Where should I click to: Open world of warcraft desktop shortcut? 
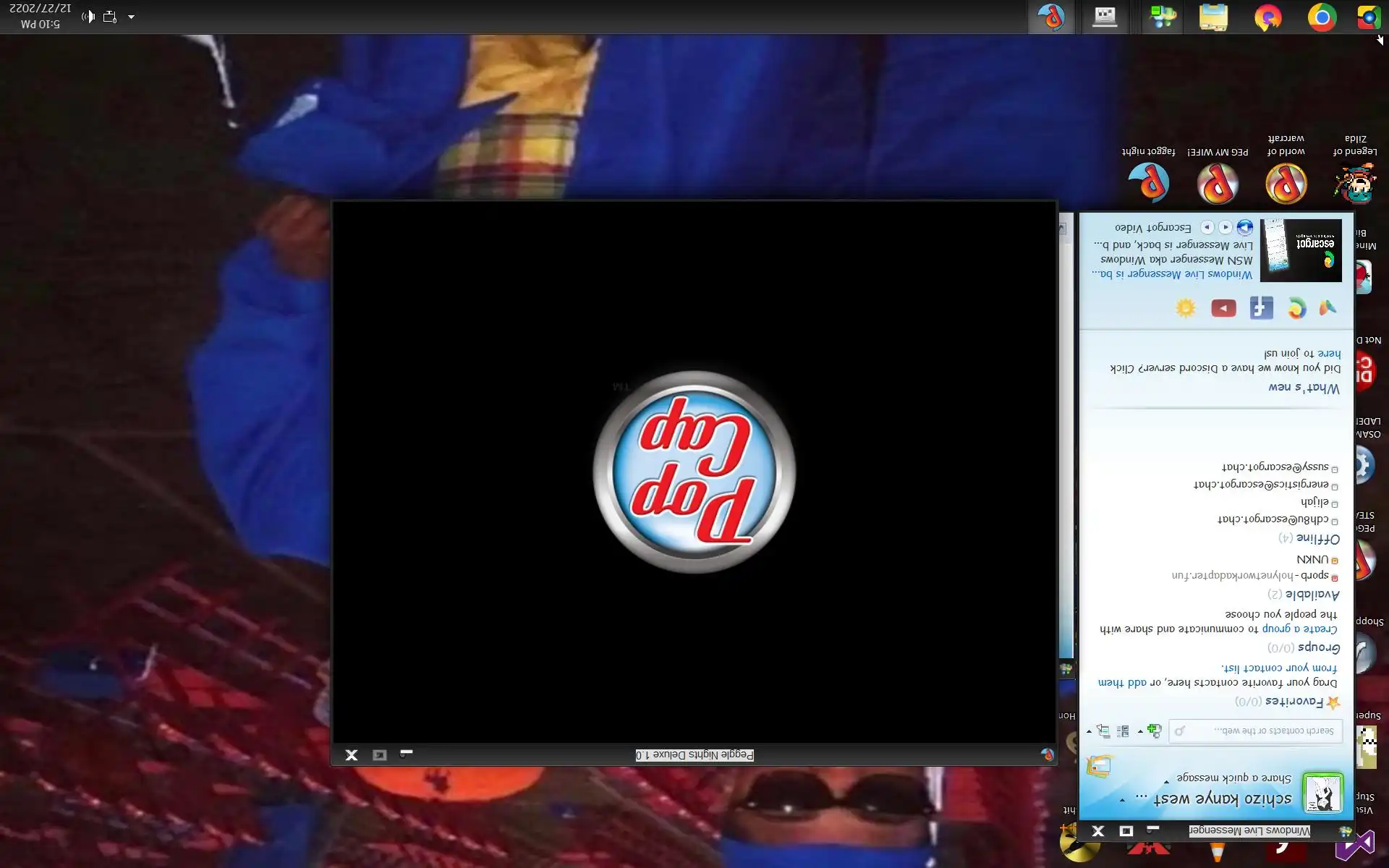pyautogui.click(x=1286, y=183)
